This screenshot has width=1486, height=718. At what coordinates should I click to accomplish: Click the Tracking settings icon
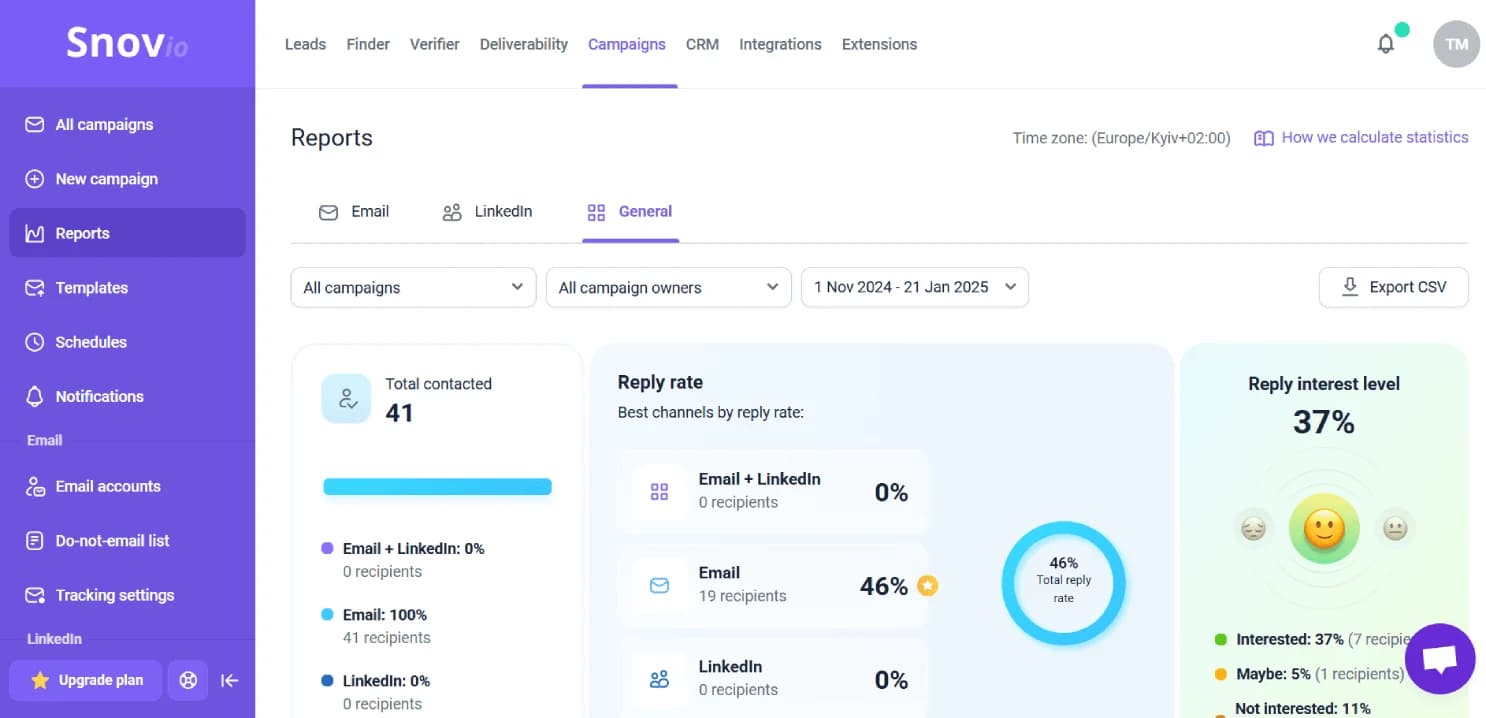tap(35, 595)
